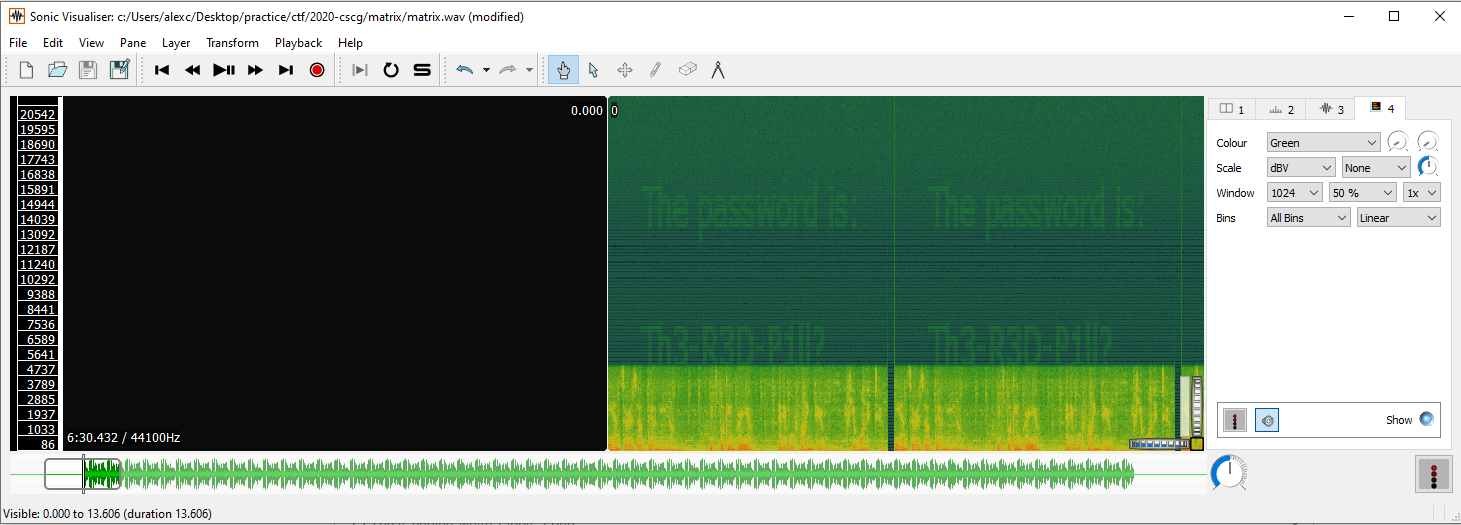
Task: Save the session with the floppy disk icon
Action: pos(88,70)
